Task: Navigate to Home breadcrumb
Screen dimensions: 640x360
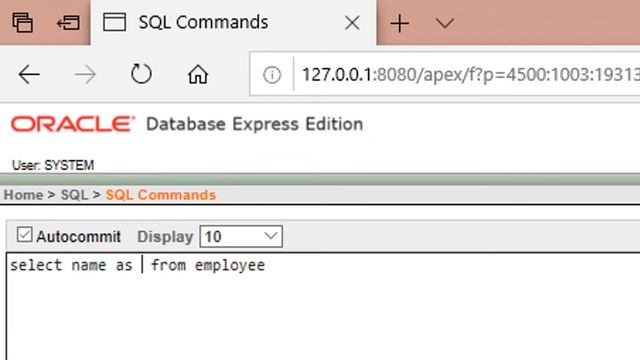Action: point(23,195)
